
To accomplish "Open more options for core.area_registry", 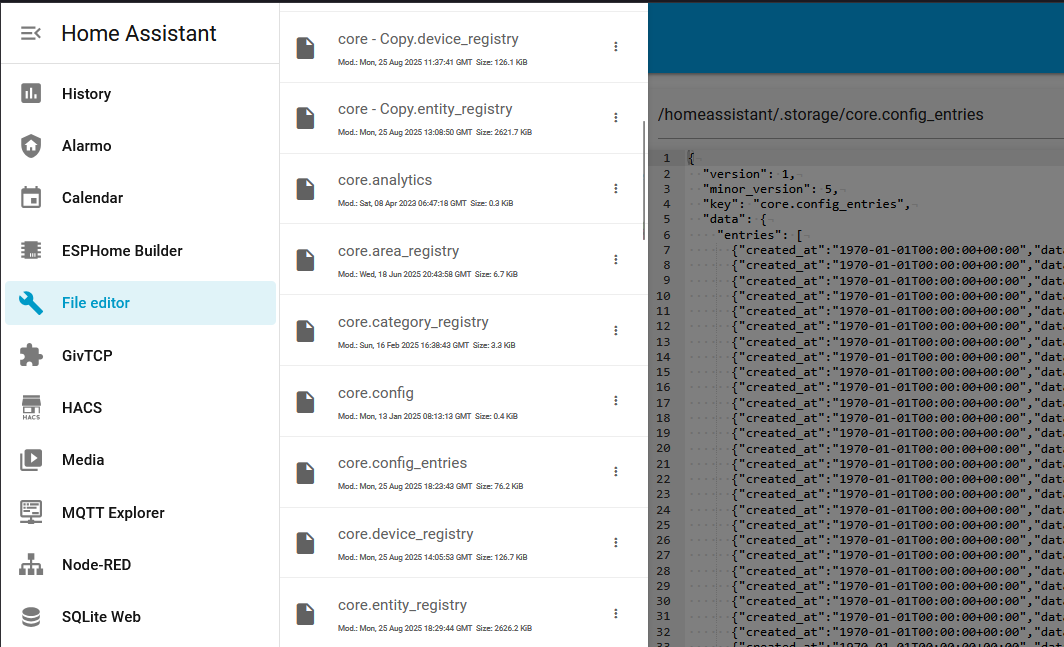I will coord(616,259).
